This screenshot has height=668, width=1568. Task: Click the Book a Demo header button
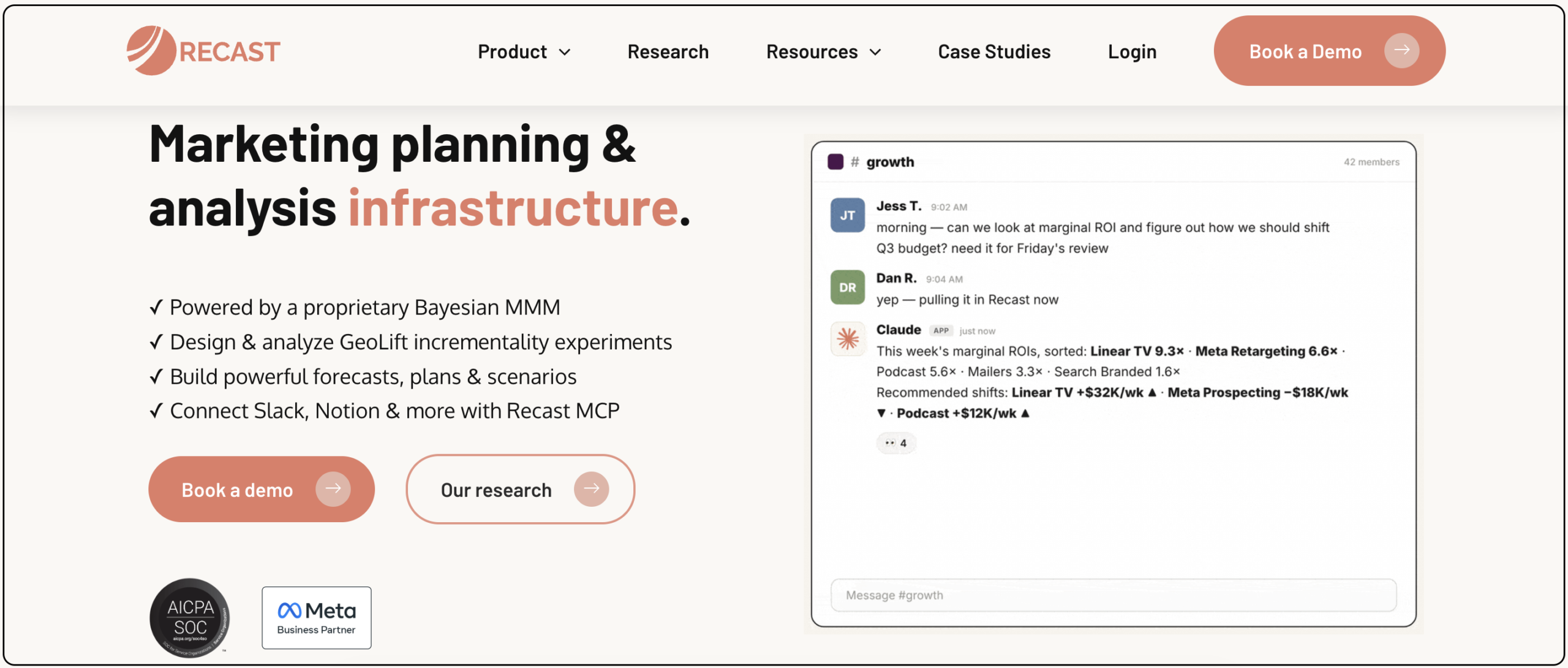click(x=1329, y=51)
